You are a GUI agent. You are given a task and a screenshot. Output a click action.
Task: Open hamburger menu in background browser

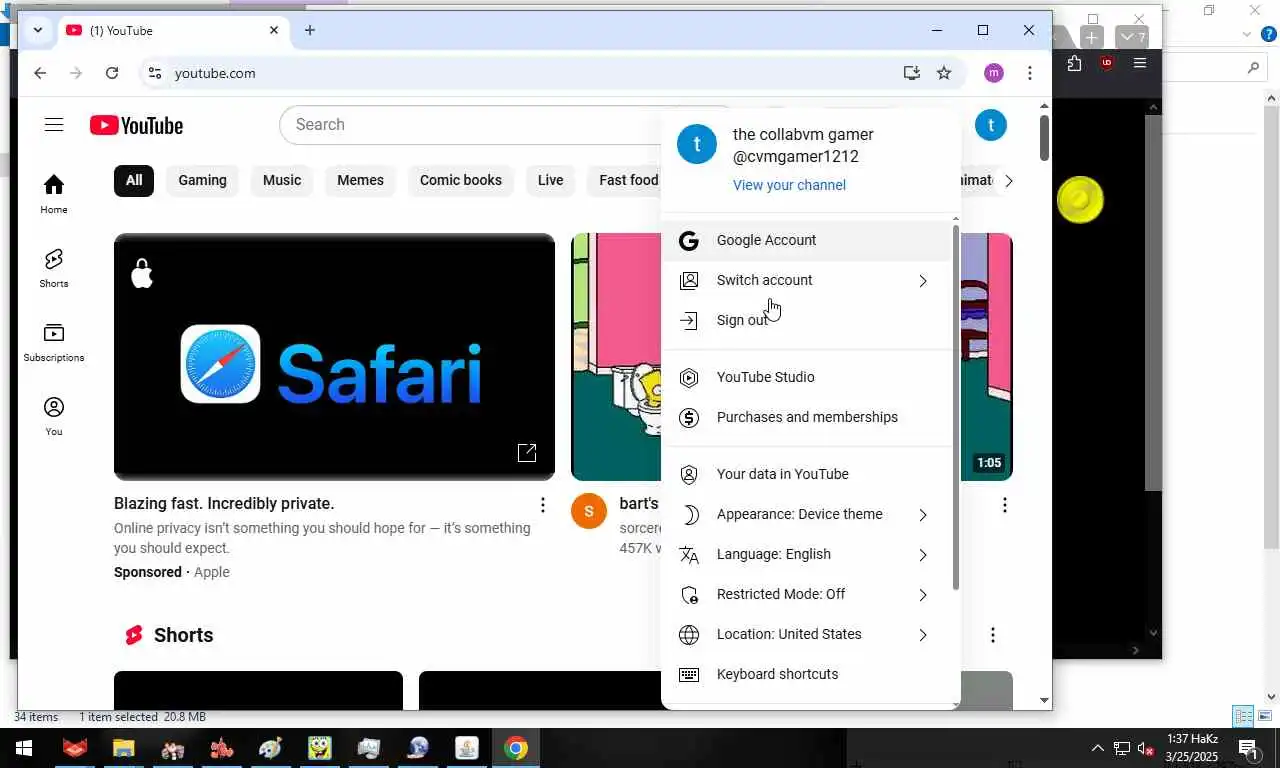(x=1139, y=63)
